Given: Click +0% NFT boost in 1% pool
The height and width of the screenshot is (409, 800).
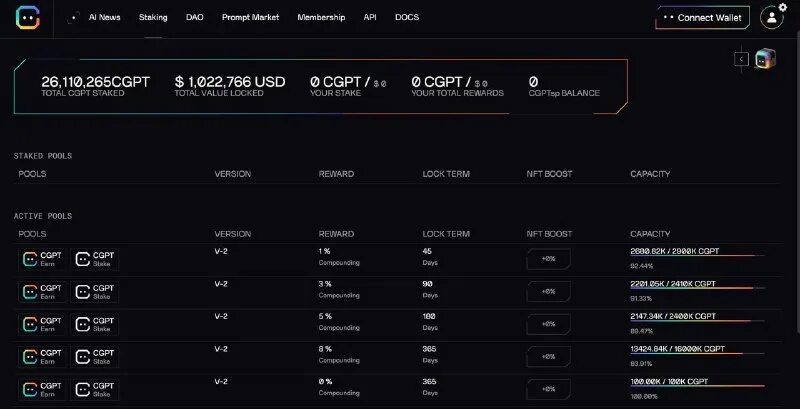Looking at the screenshot, I should (x=548, y=259).
